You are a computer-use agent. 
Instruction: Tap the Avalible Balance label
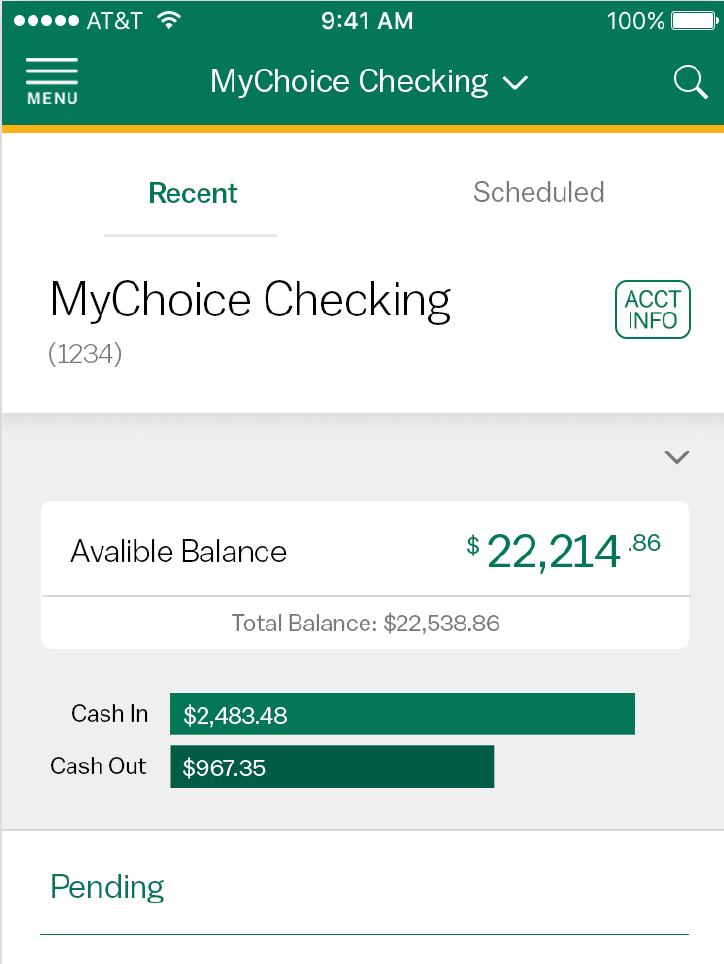pos(178,552)
